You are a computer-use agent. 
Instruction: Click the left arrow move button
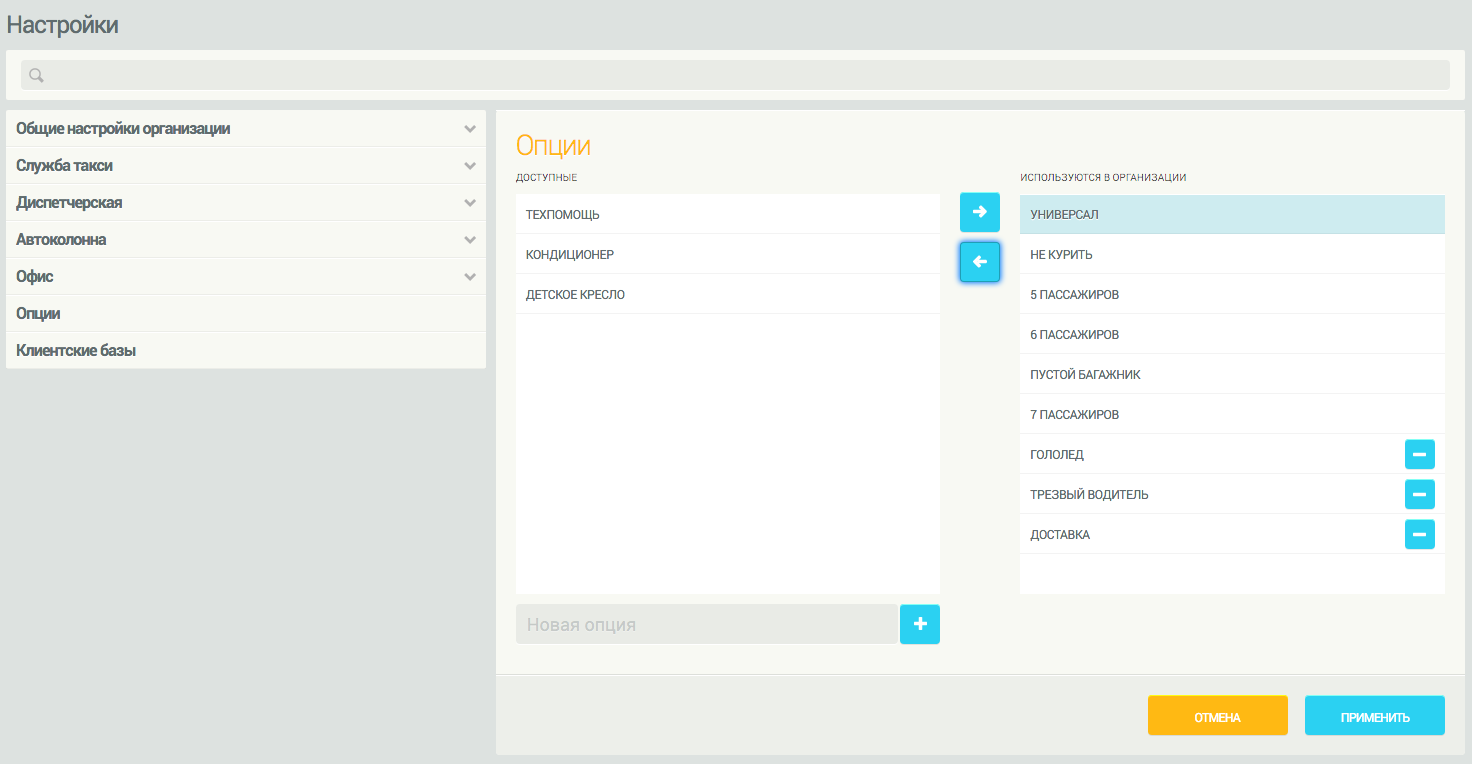pyautogui.click(x=979, y=262)
